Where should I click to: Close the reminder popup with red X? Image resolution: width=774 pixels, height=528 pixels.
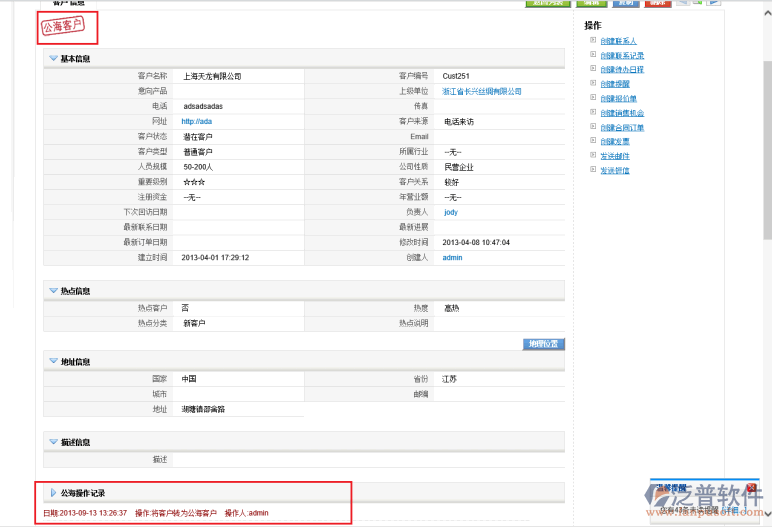pyautogui.click(x=751, y=488)
